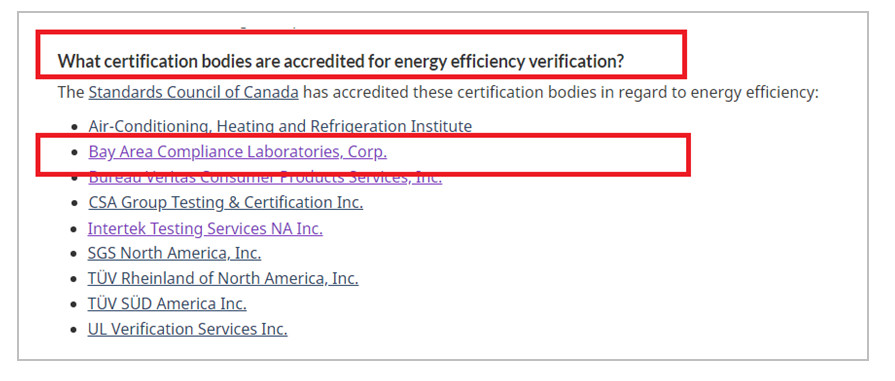895x381 pixels.
Task: Click the bullet beside SGS North America
Action: pos(74,254)
